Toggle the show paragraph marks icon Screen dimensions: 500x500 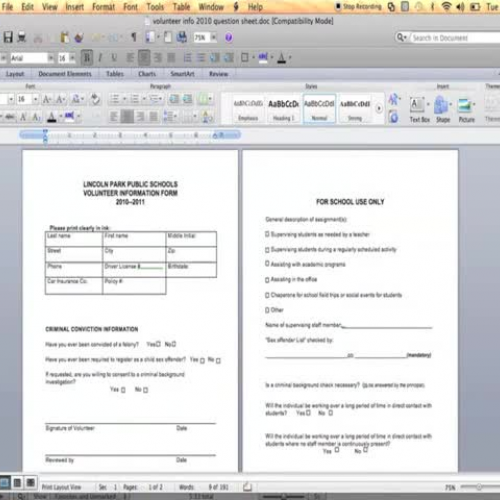(x=134, y=37)
